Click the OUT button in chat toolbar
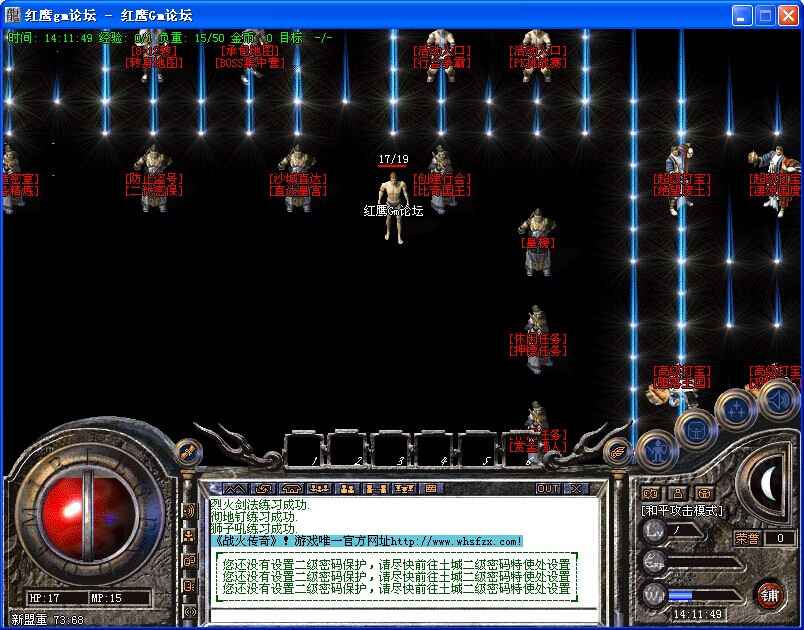Image resolution: width=804 pixels, height=630 pixels. point(548,489)
